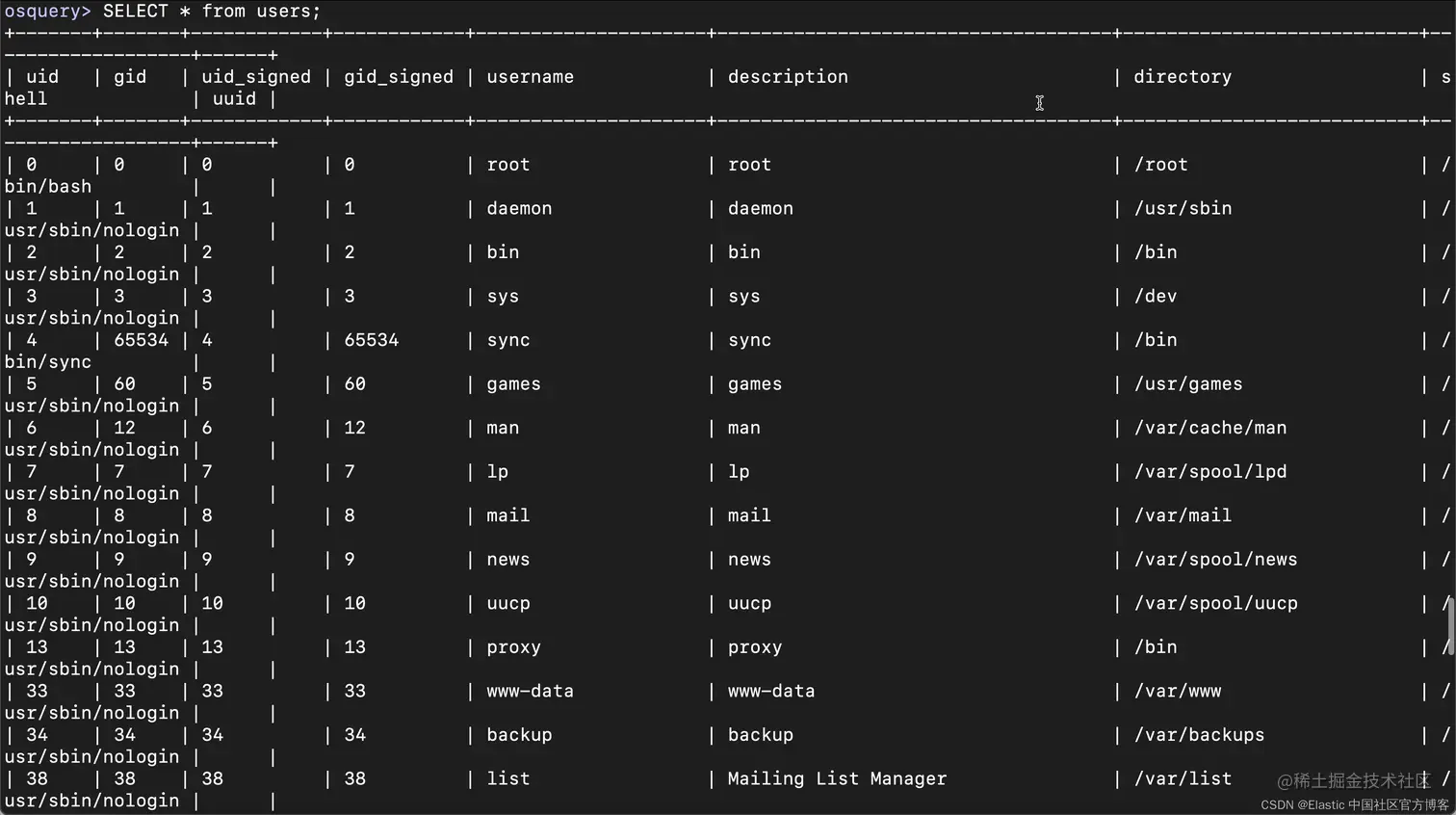Viewport: 1456px width, 815px height.
Task: Click 'root' in the username column
Action: pyautogui.click(x=508, y=165)
